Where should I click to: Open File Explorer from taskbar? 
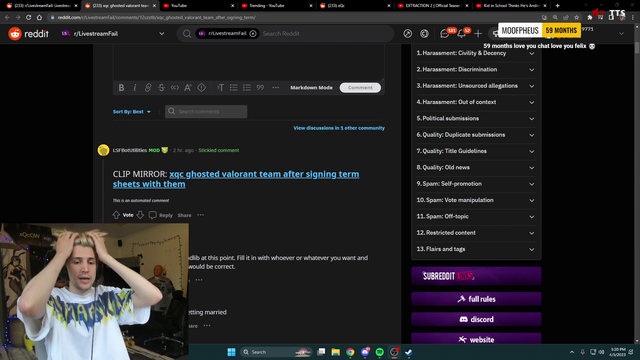pos(336,352)
